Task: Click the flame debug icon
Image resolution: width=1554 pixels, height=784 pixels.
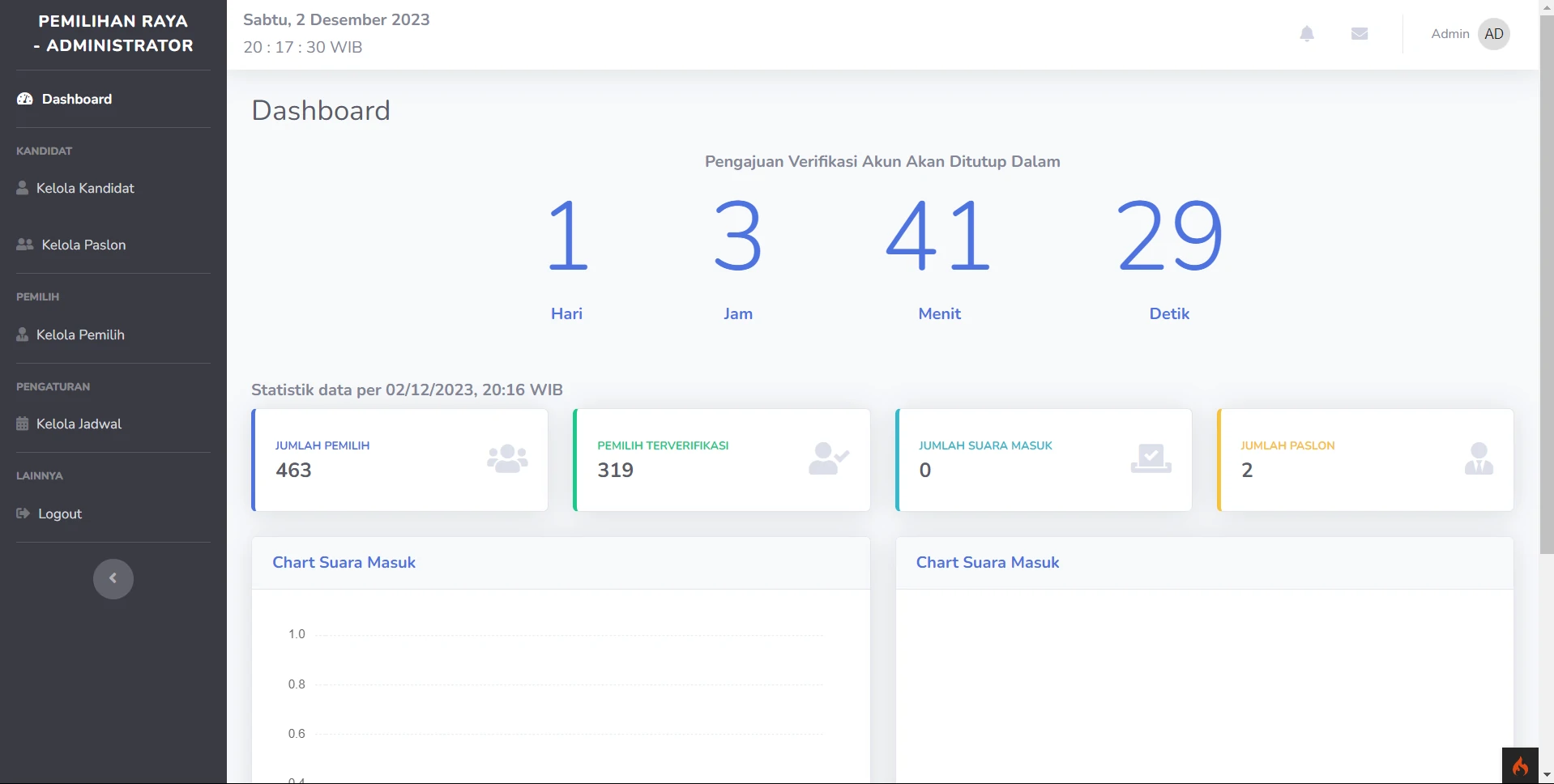Action: coord(1519,765)
